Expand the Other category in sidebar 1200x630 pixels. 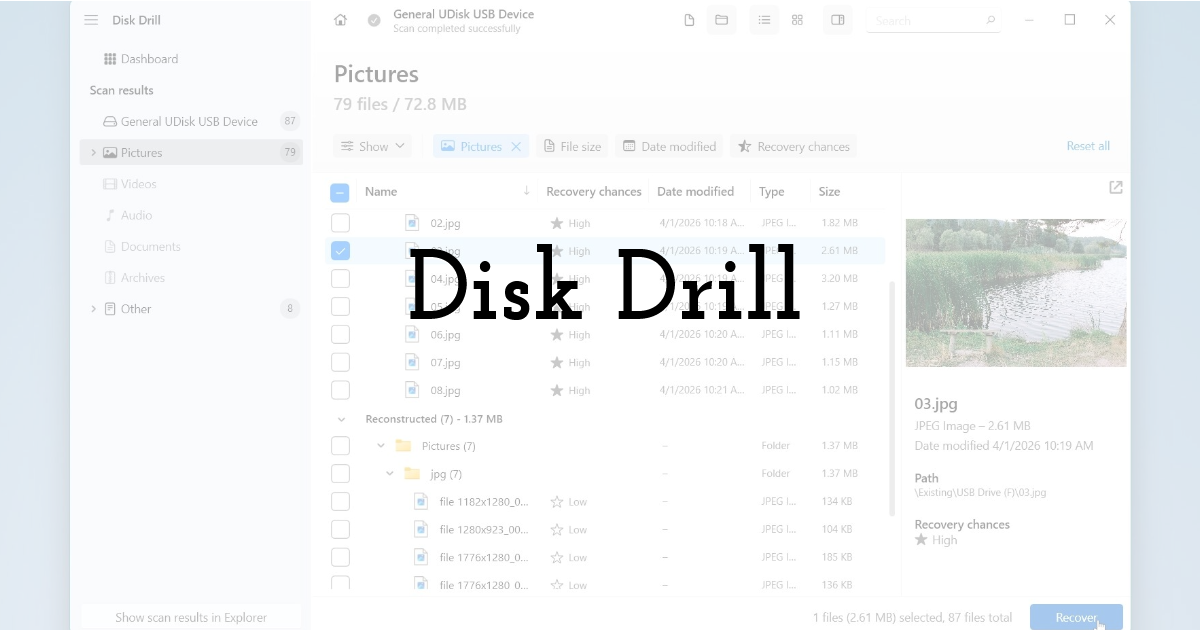[x=93, y=309]
